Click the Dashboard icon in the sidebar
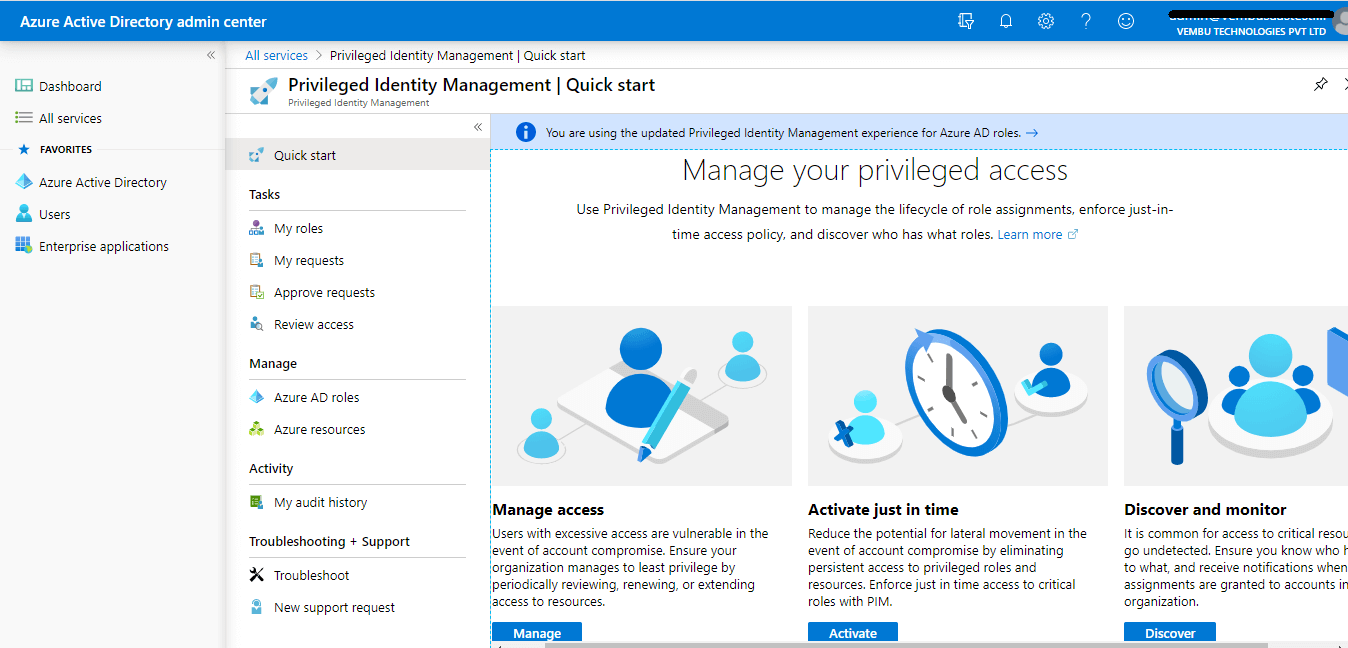Viewport: 1348px width, 648px height. (x=24, y=86)
